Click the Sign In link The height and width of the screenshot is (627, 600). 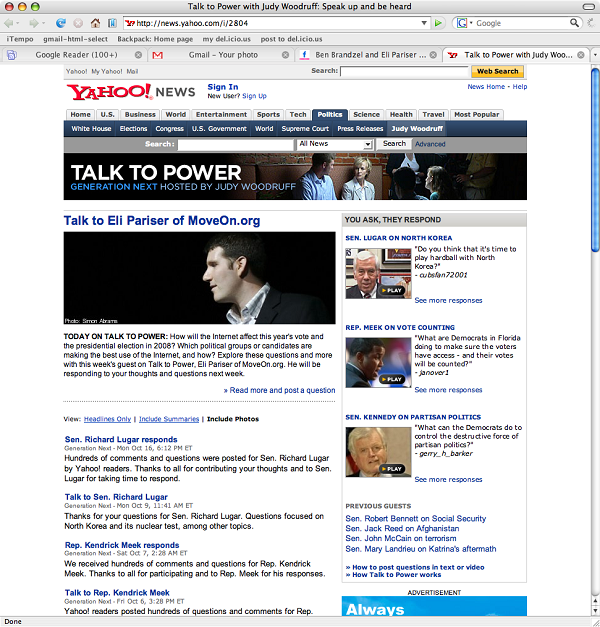[223, 87]
